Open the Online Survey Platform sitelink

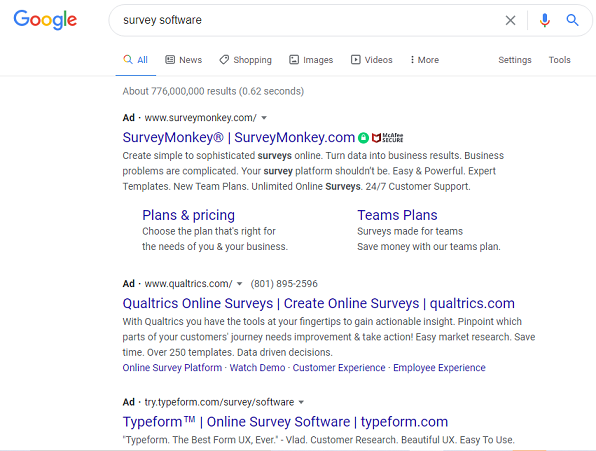pyautogui.click(x=172, y=368)
